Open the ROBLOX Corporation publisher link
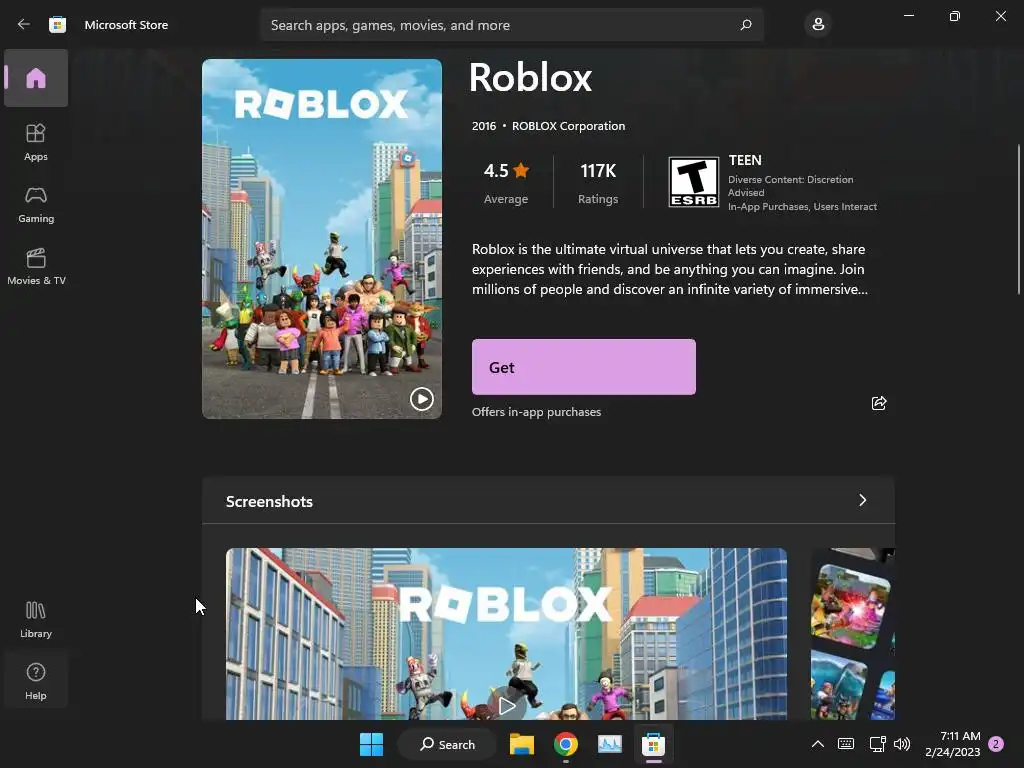This screenshot has height=768, width=1024. [x=568, y=126]
